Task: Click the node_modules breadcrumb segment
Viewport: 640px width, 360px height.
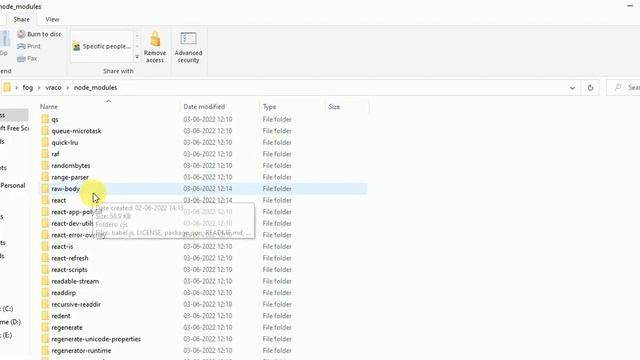Action: pyautogui.click(x=96, y=88)
